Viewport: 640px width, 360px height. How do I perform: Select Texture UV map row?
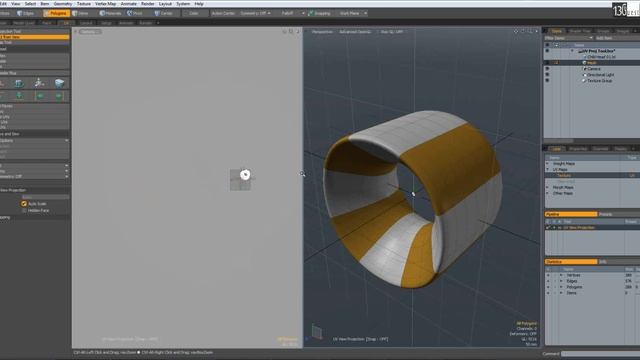(x=592, y=176)
